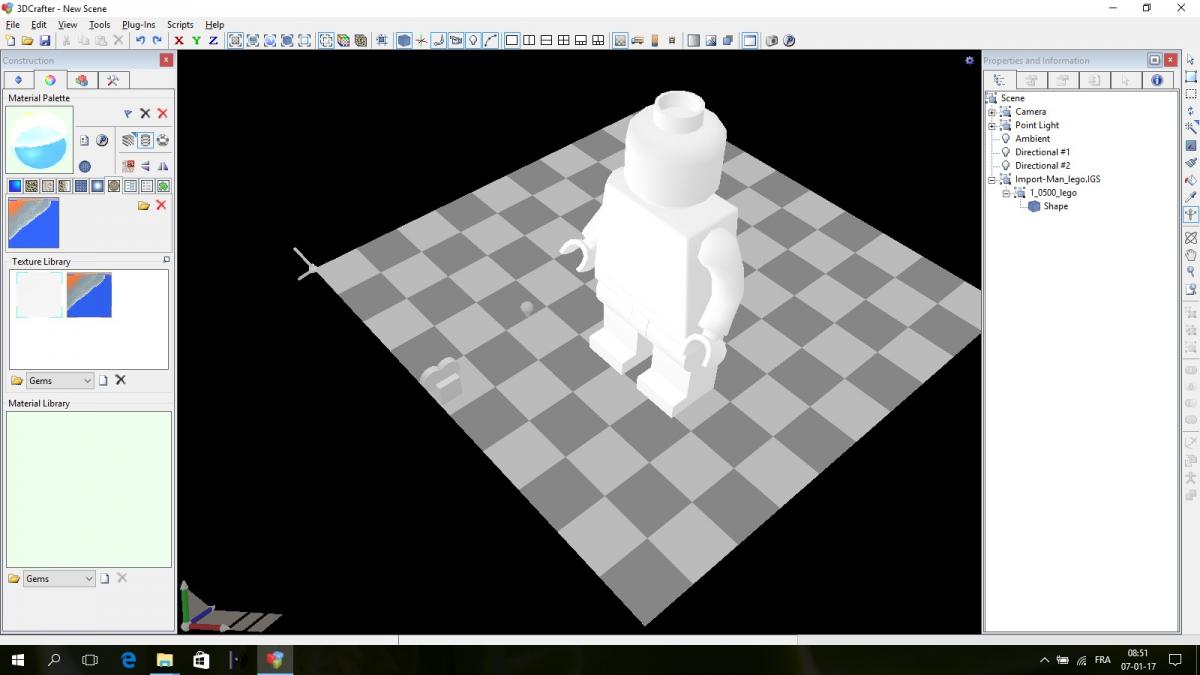Switch to the scene hierarchy tab in Properties
The width and height of the screenshot is (1200, 675).
point(1000,80)
